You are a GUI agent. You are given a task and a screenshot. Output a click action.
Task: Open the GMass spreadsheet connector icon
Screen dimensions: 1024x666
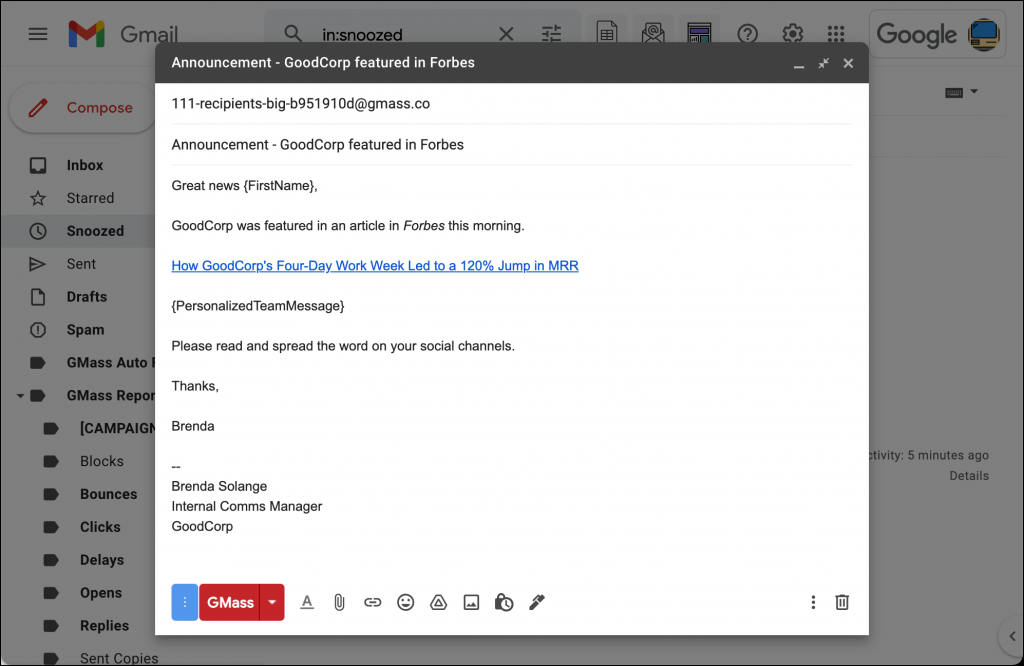pos(607,33)
